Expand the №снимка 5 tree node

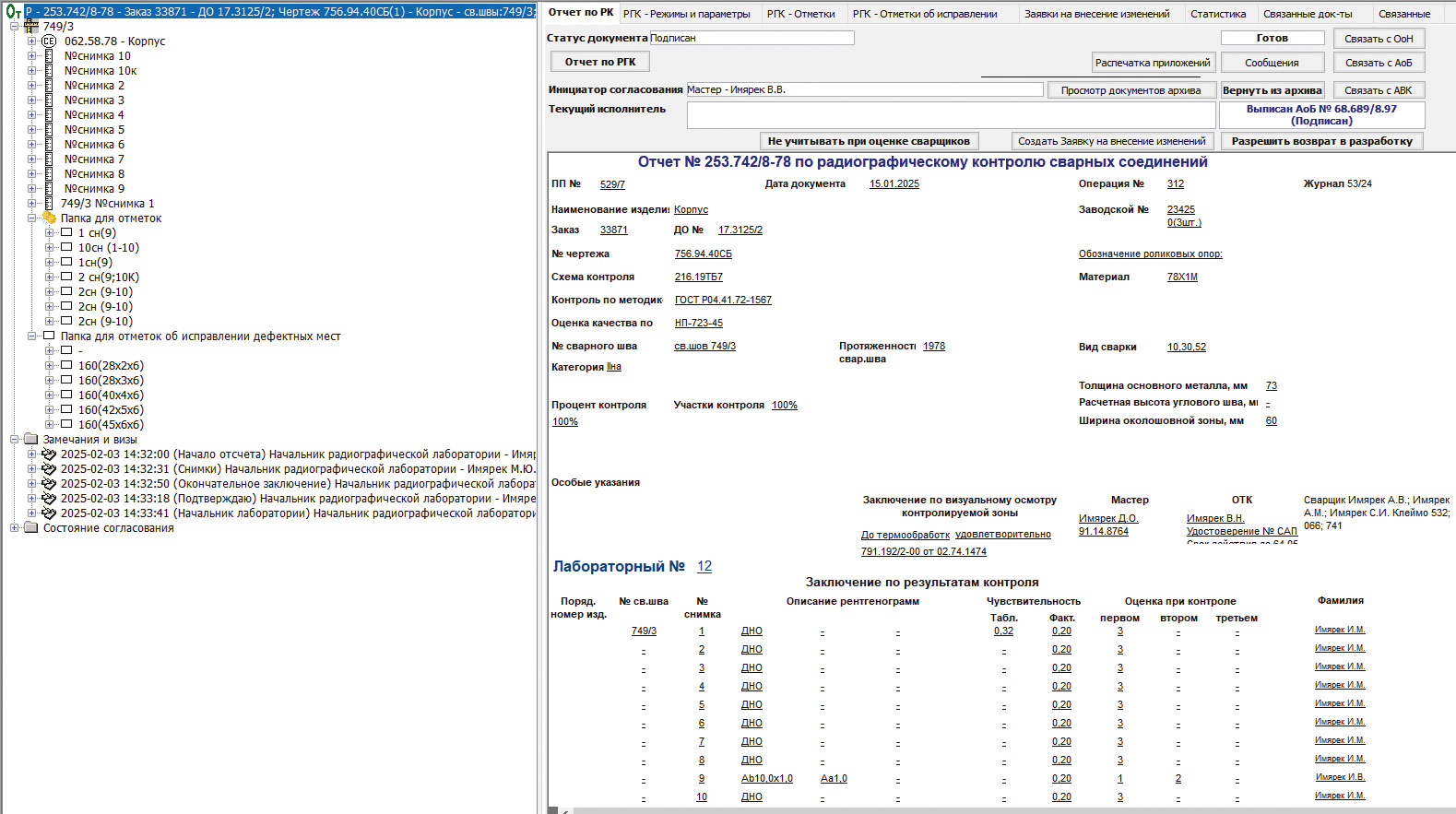(32, 130)
